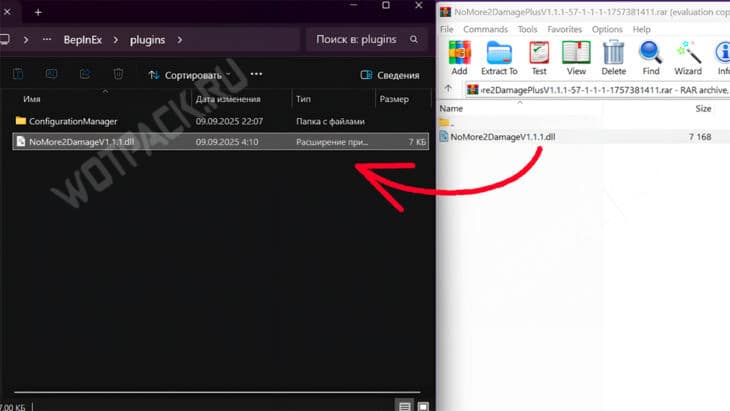
Task: Click the Copy icon in Explorer toolbar
Action: [18, 74]
